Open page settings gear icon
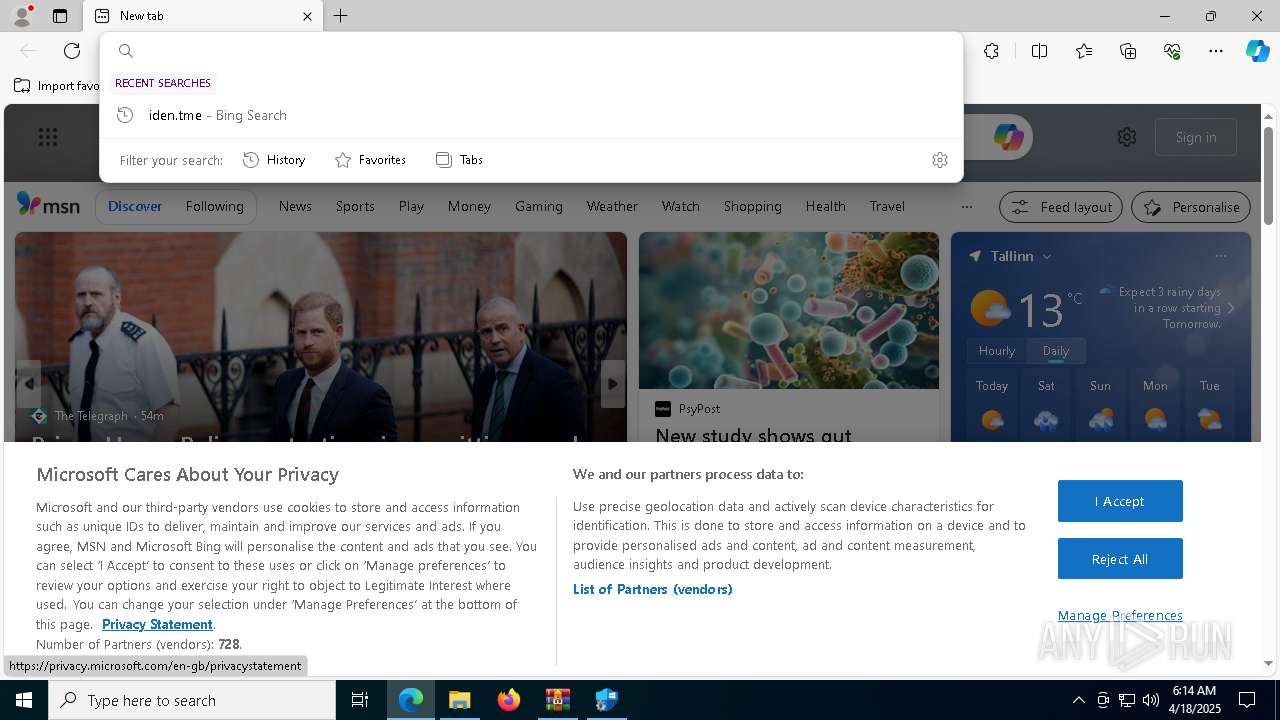 click(1127, 137)
